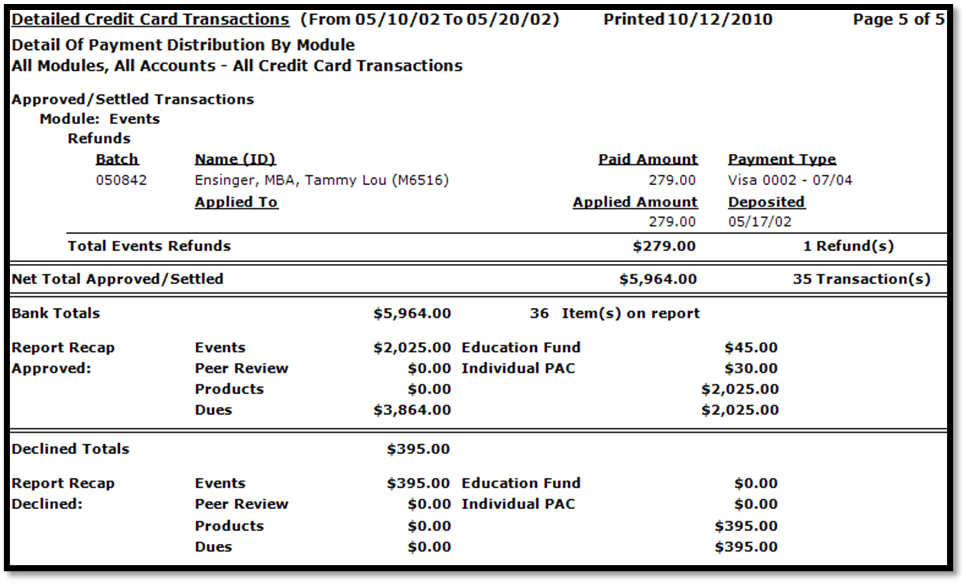Screen dimensions: 966x584
Task: Click the approved Products label
Action: click(229, 389)
